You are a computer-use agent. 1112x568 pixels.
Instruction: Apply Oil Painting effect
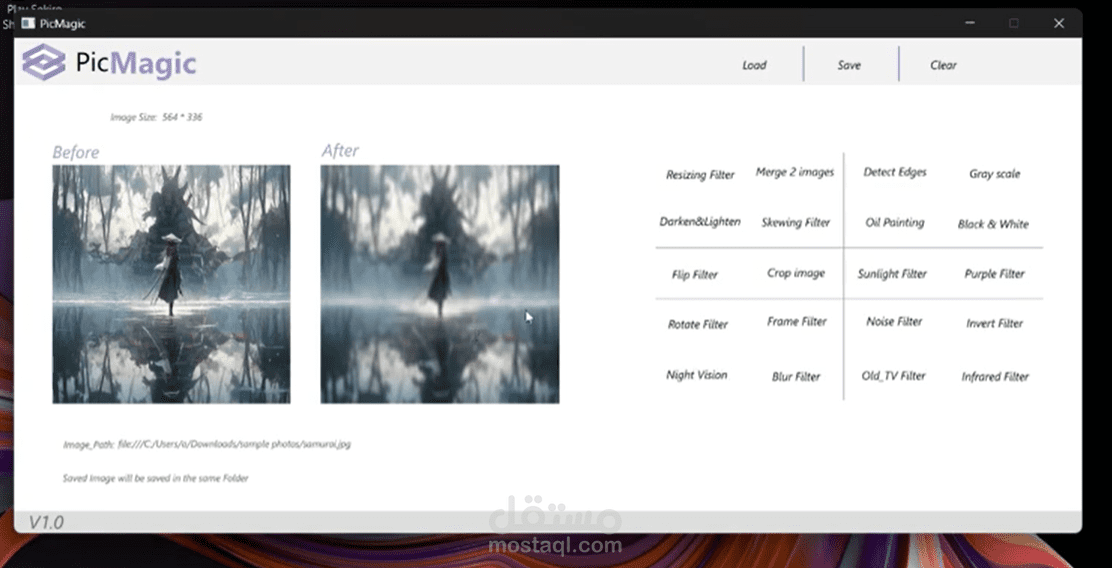[894, 223]
